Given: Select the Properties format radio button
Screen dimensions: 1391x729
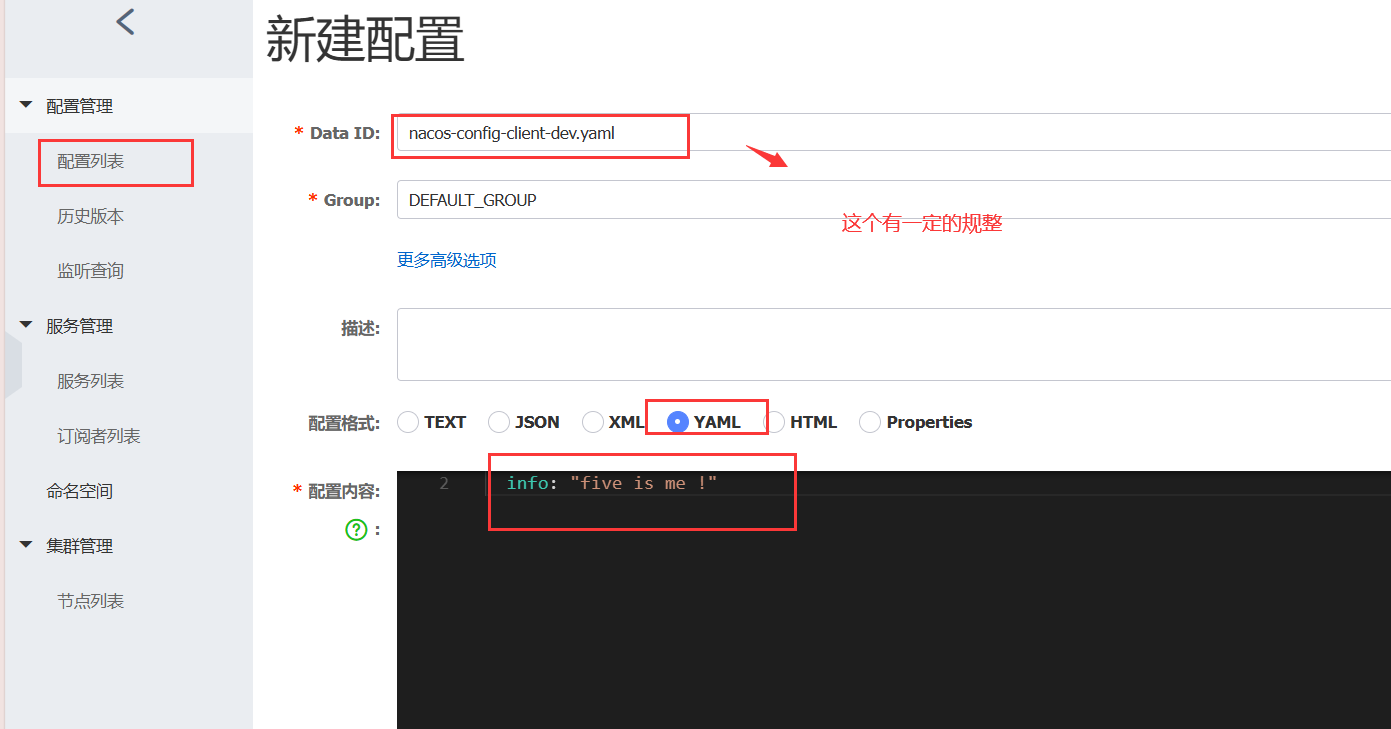Looking at the screenshot, I should pyautogui.click(x=870, y=422).
